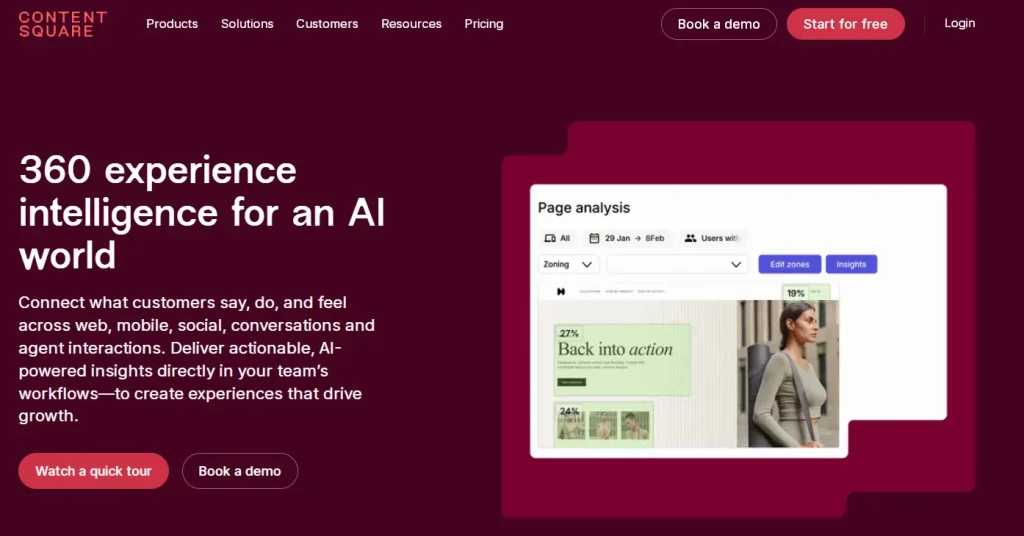Go to the Pricing page
This screenshot has height=536, width=1024.
[x=483, y=24]
